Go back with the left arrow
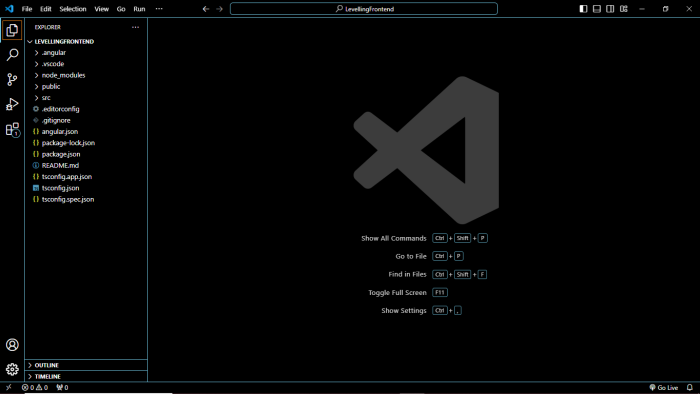Image resolution: width=700 pixels, height=394 pixels. [206, 9]
